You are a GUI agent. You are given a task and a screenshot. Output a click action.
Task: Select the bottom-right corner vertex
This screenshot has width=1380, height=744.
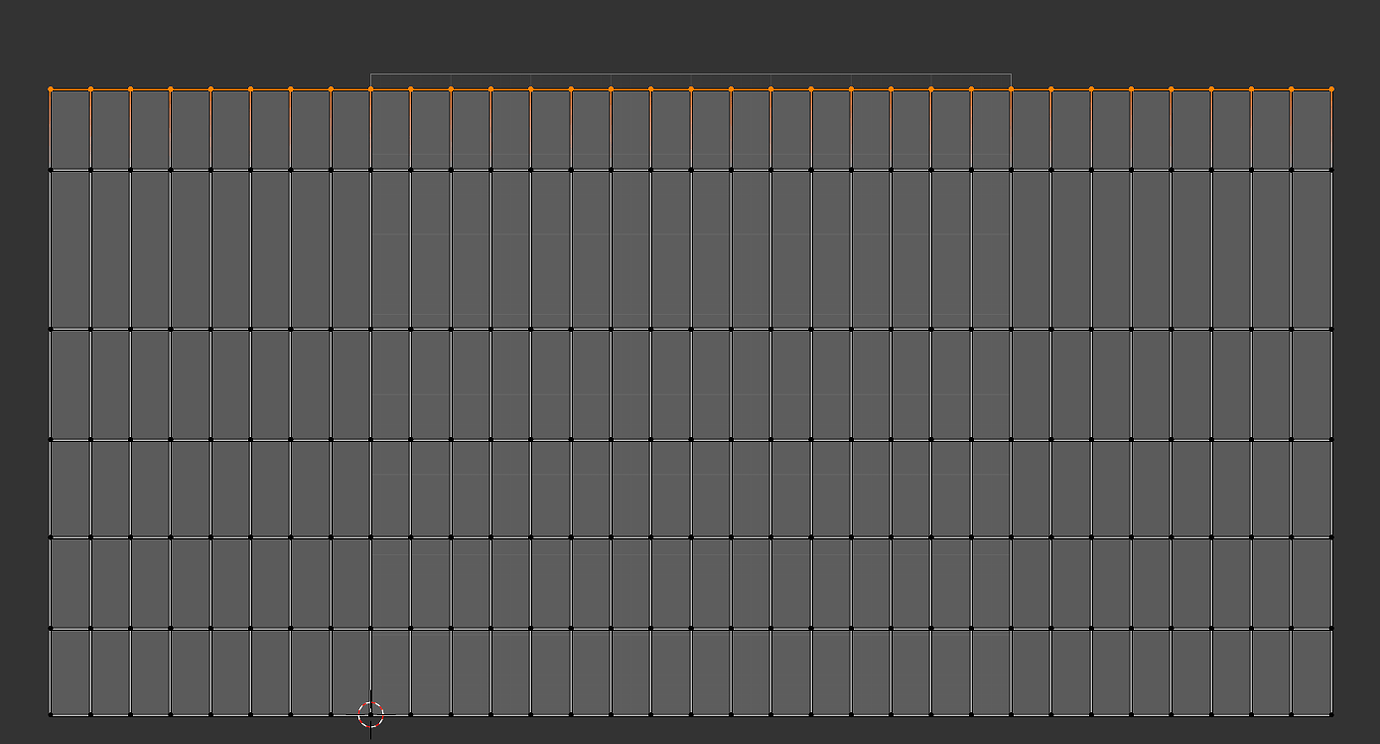click(1332, 713)
